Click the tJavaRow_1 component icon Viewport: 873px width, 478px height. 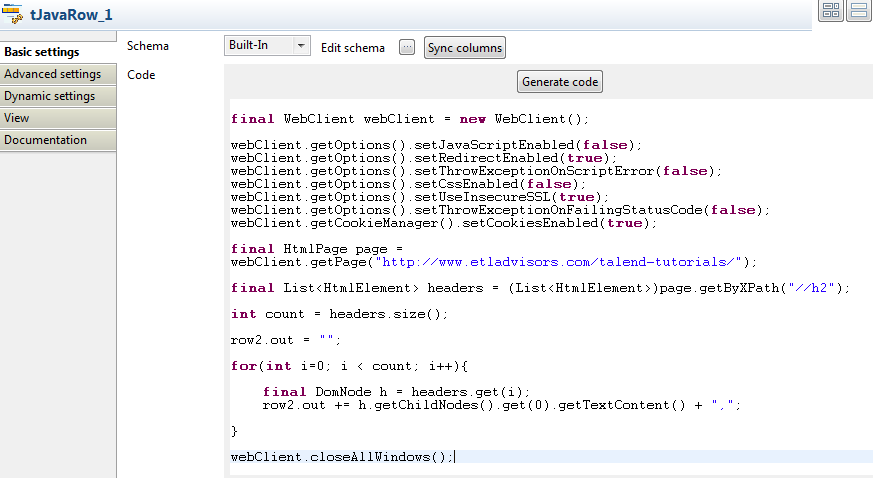pyautogui.click(x=12, y=14)
